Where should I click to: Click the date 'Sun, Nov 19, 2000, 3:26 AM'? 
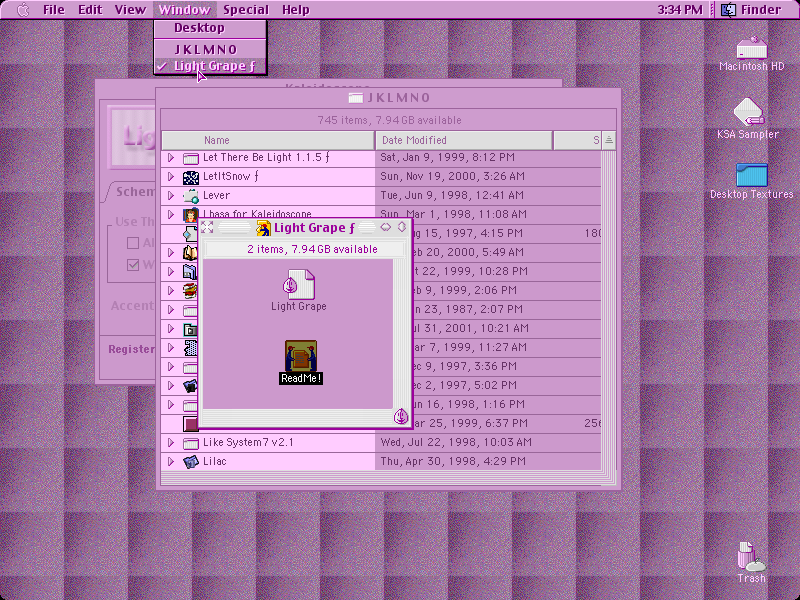[453, 177]
